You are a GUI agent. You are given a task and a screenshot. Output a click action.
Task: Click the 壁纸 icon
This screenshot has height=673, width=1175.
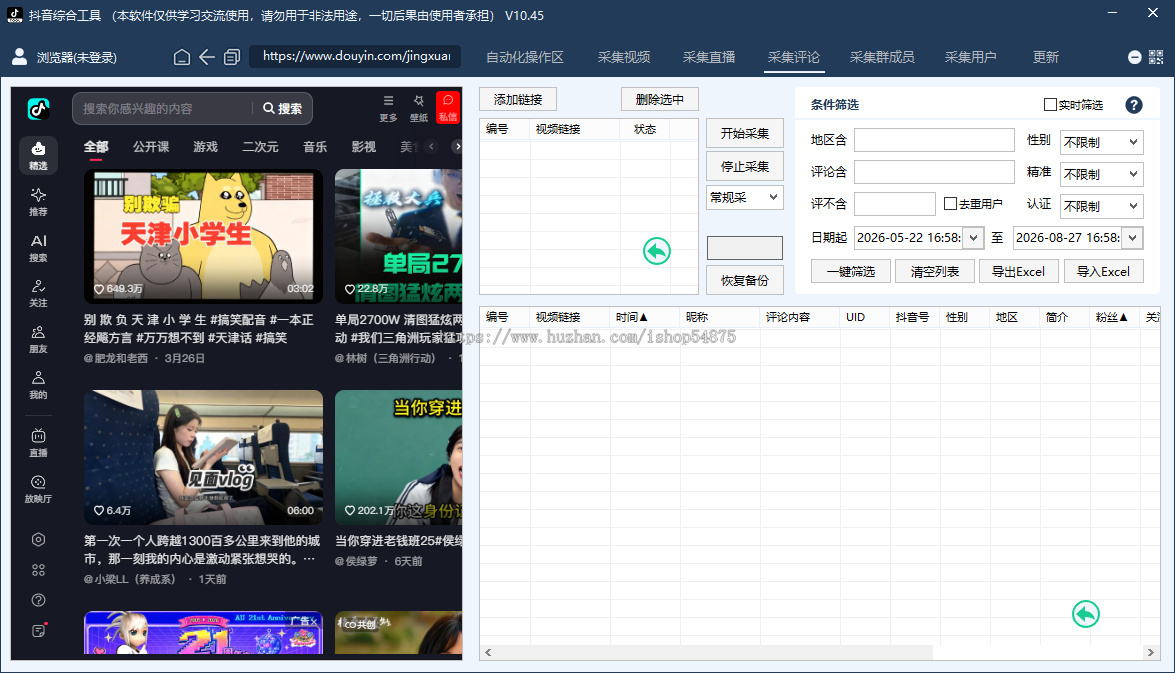[x=418, y=108]
